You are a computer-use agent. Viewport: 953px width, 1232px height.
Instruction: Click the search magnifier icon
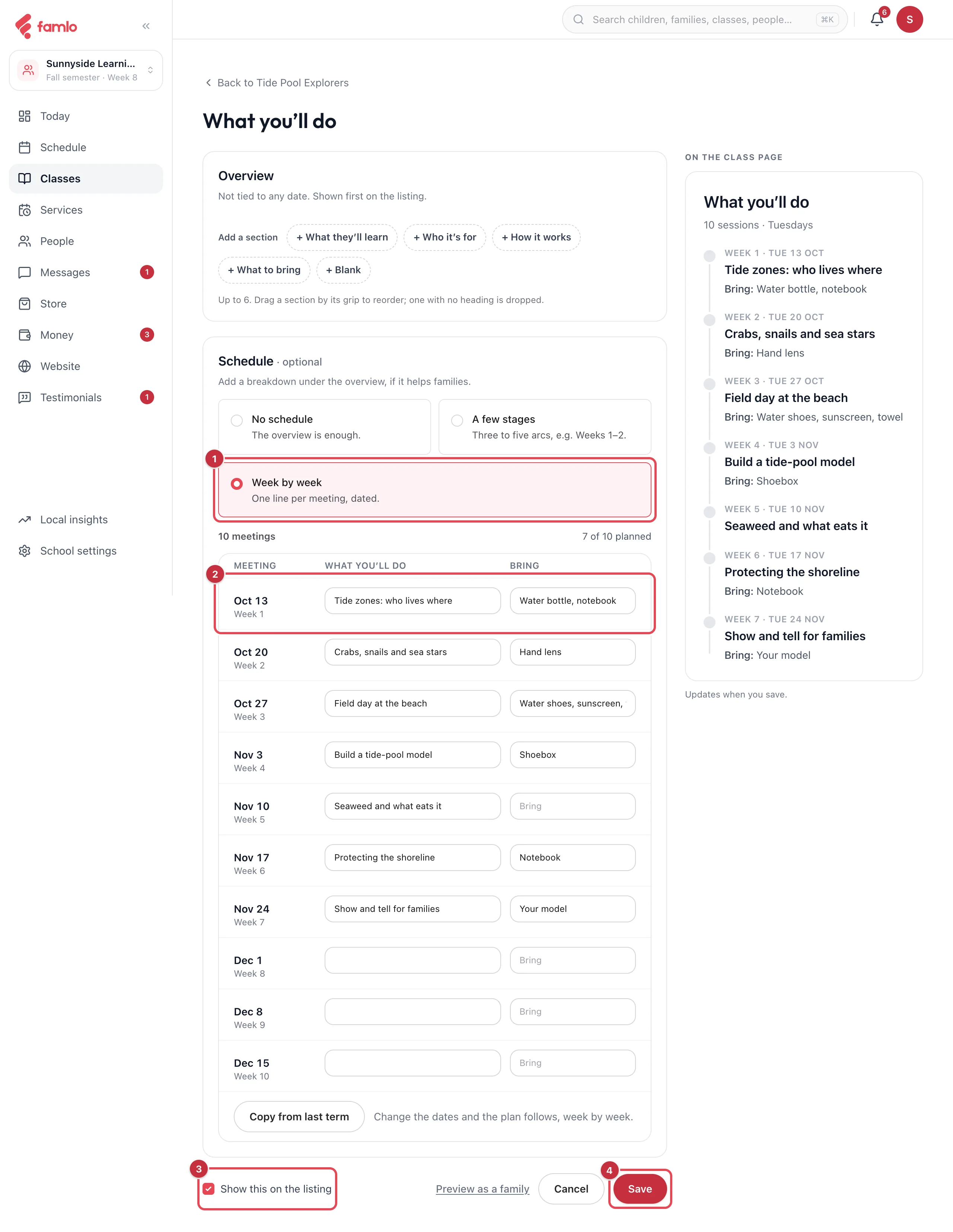(579, 20)
